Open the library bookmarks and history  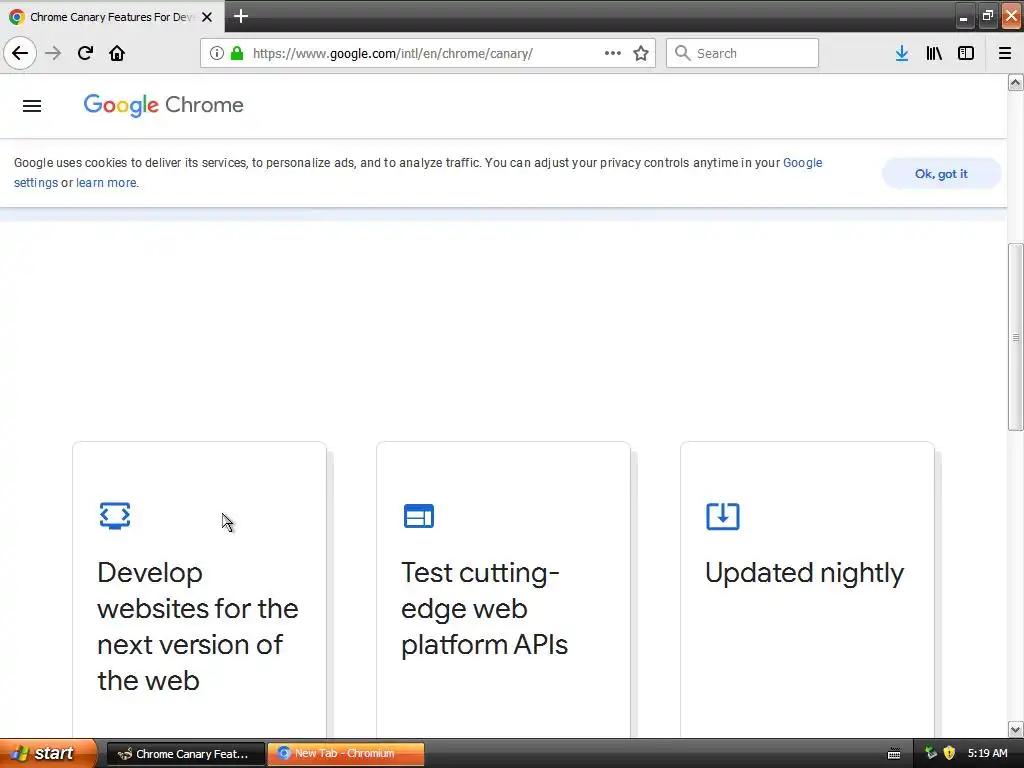pos(934,53)
